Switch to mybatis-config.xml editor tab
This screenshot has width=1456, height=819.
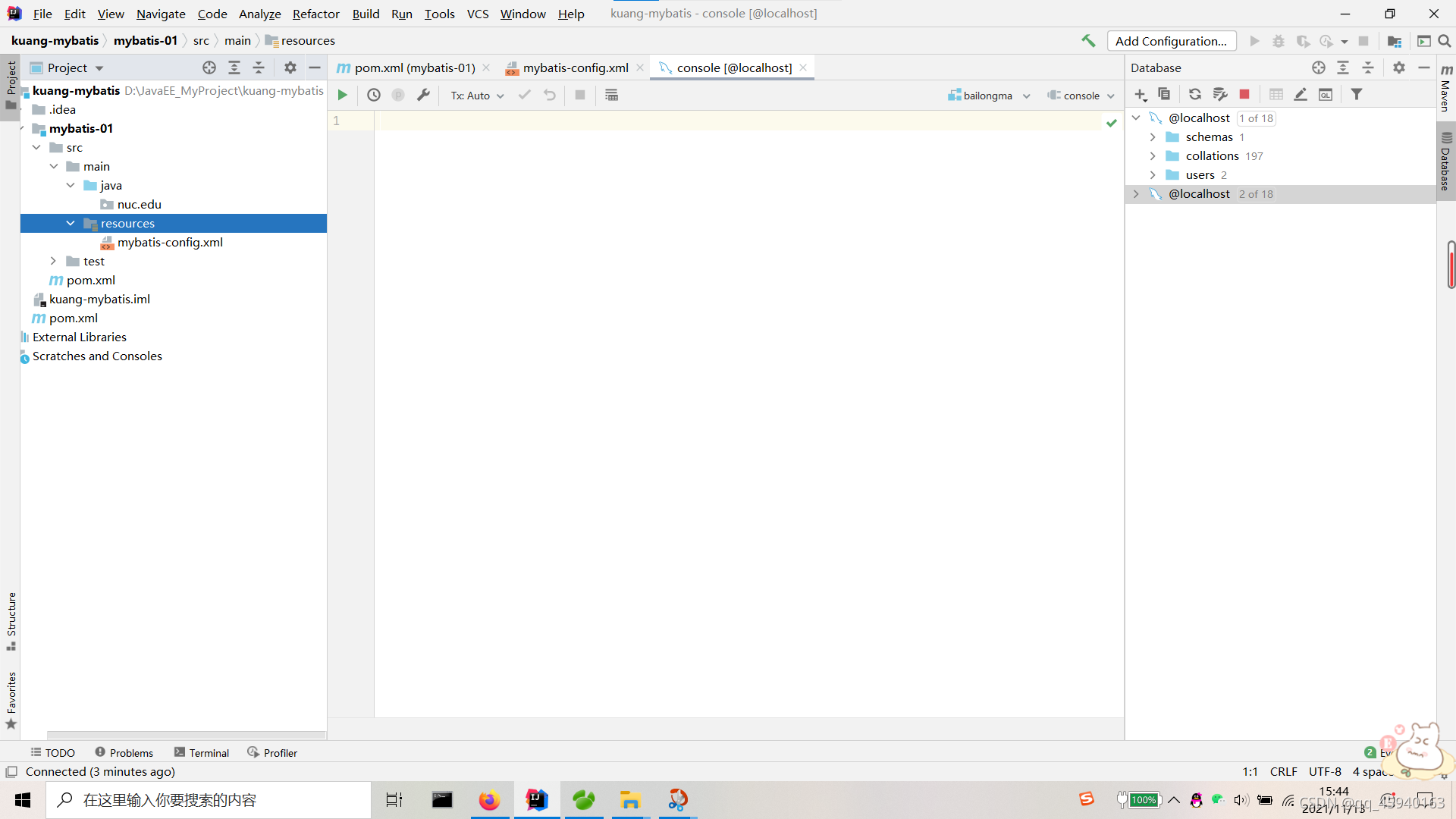575,67
